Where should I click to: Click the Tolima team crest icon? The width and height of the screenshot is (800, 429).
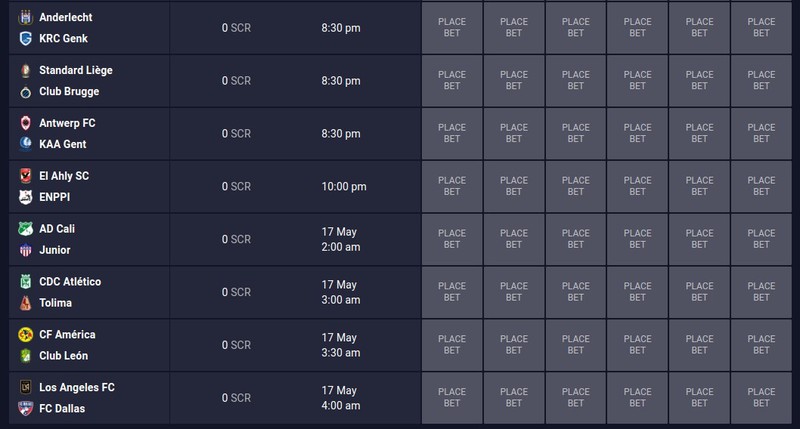click(x=26, y=303)
